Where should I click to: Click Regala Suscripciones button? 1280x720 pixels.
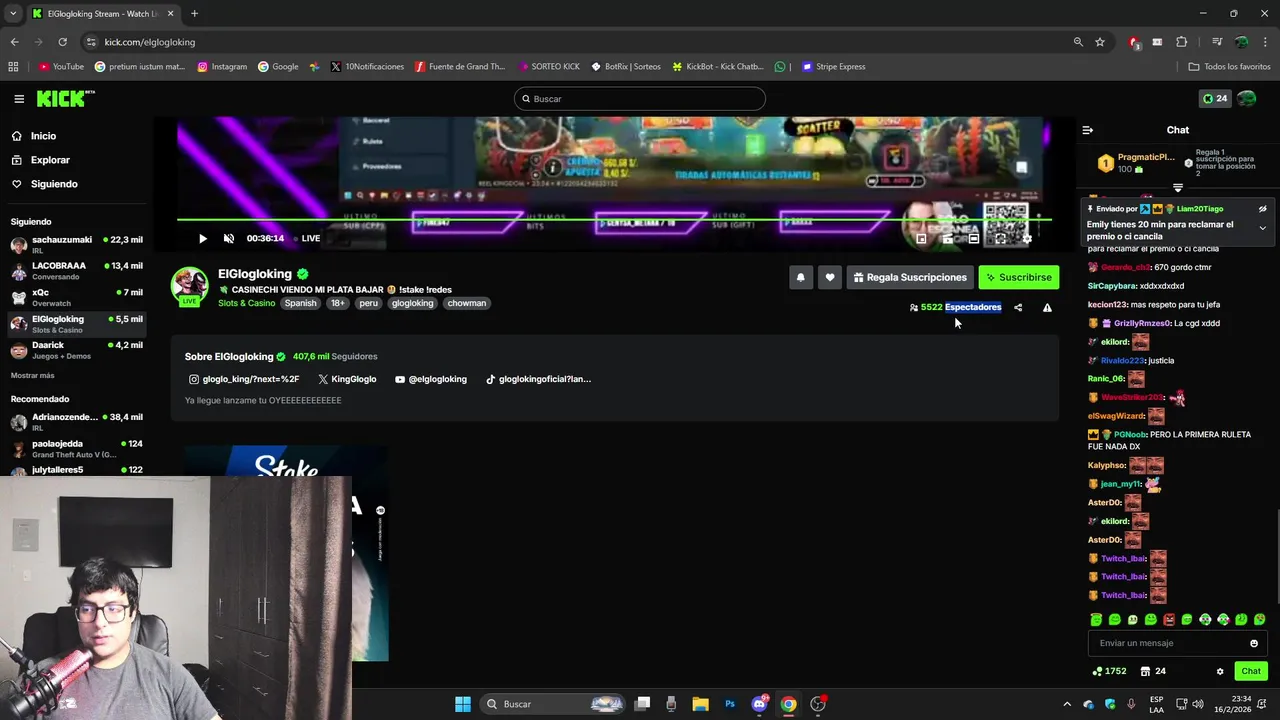tap(910, 277)
